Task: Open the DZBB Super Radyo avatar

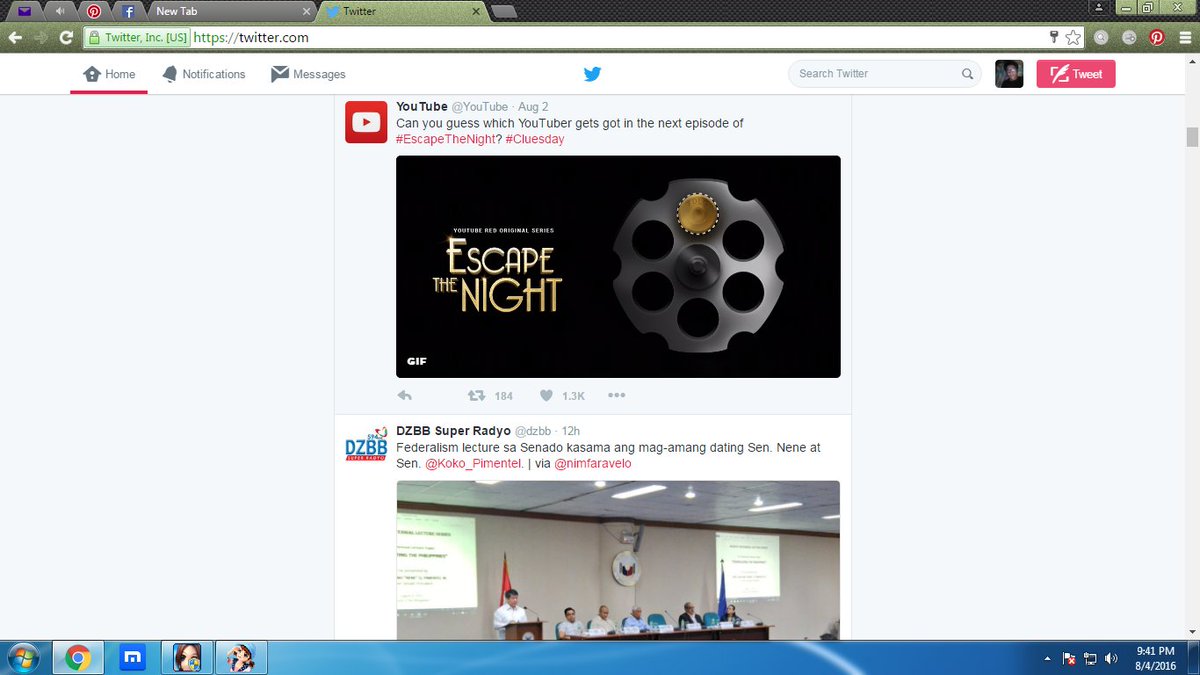Action: pos(366,447)
